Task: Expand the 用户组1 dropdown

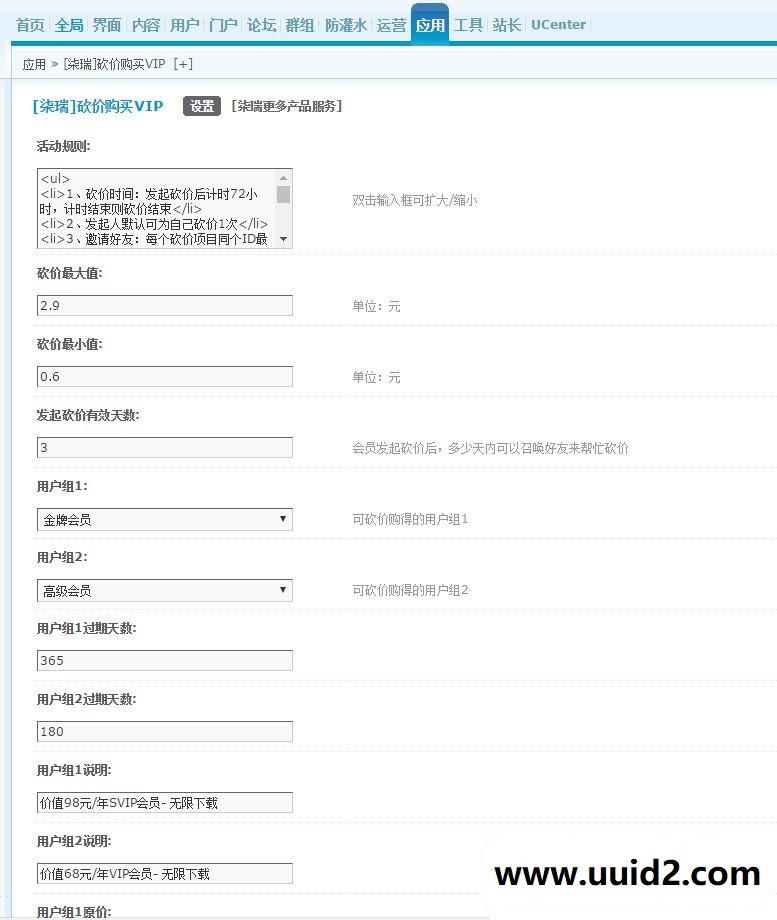Action: [x=164, y=519]
